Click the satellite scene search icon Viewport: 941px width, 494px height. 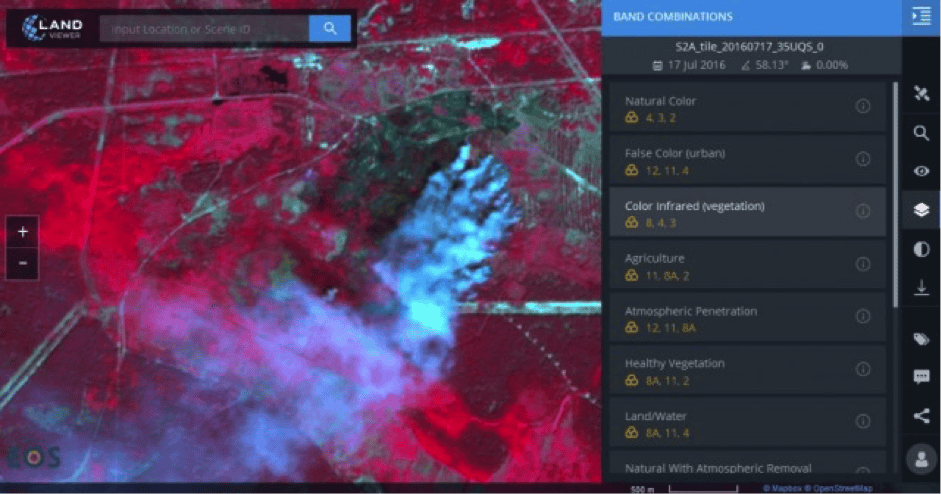(x=921, y=93)
